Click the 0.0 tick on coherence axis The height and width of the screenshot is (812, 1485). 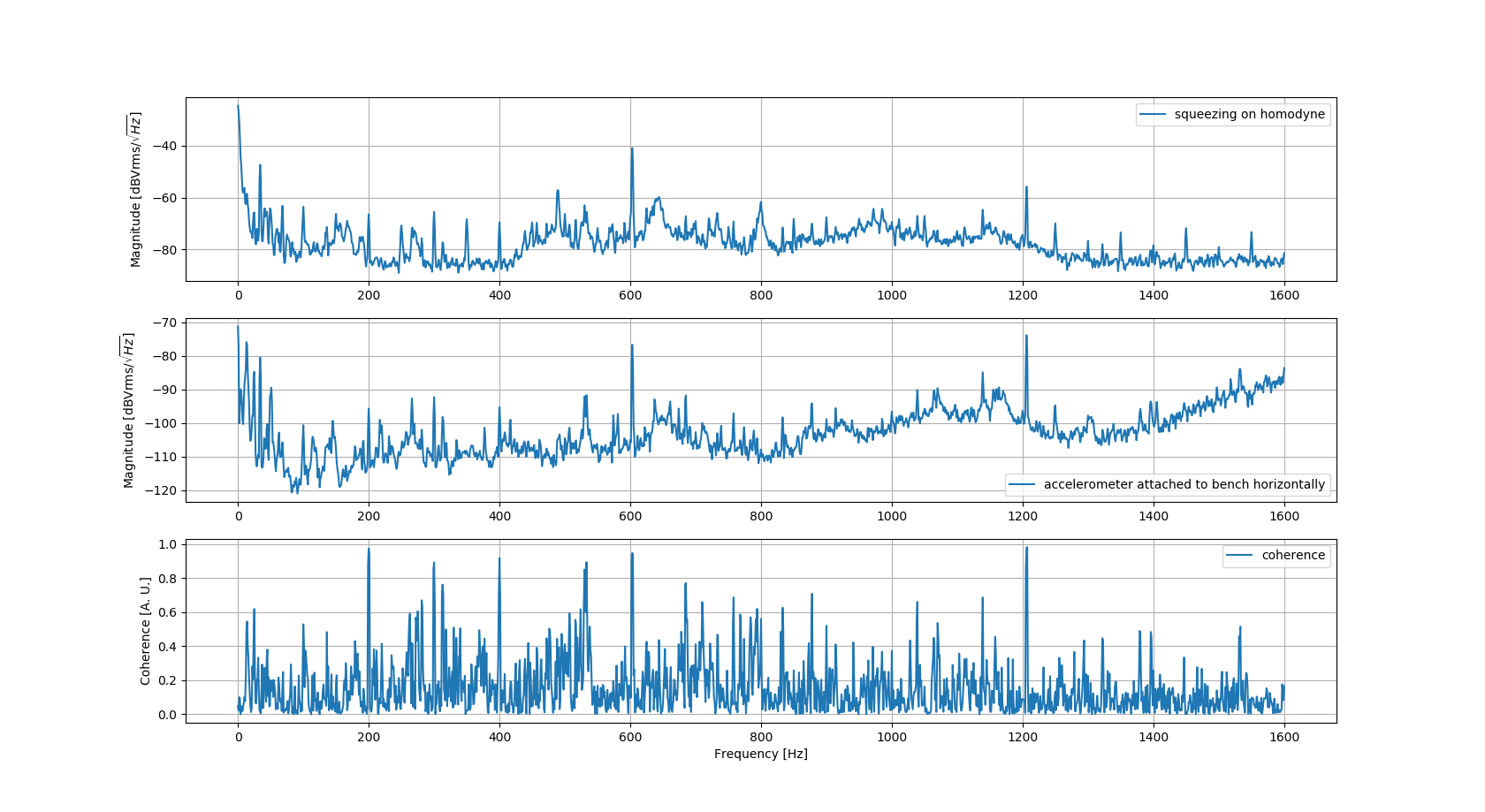168,715
